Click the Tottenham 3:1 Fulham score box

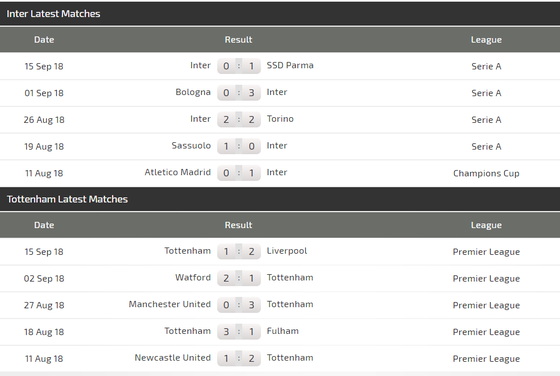pos(239,332)
